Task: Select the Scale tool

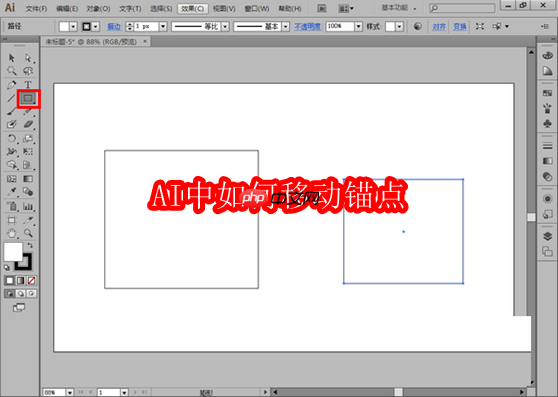Action: click(28, 138)
